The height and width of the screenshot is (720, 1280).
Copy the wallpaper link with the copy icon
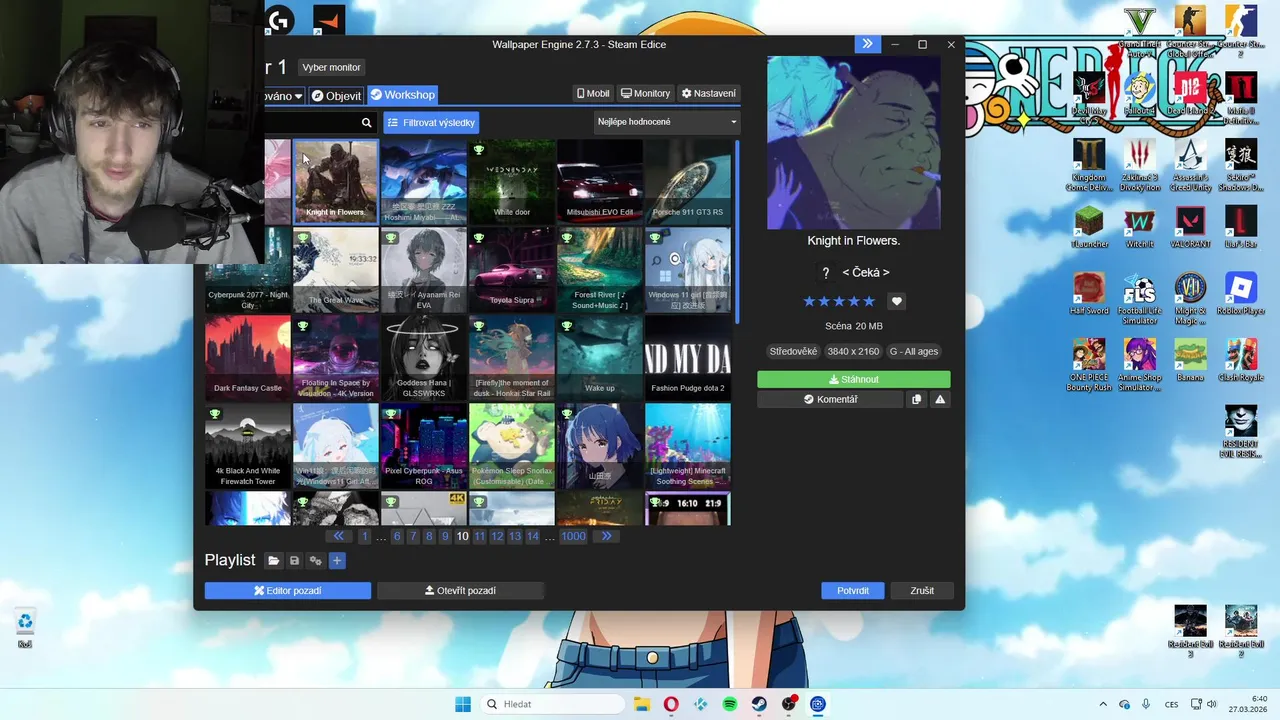(916, 399)
